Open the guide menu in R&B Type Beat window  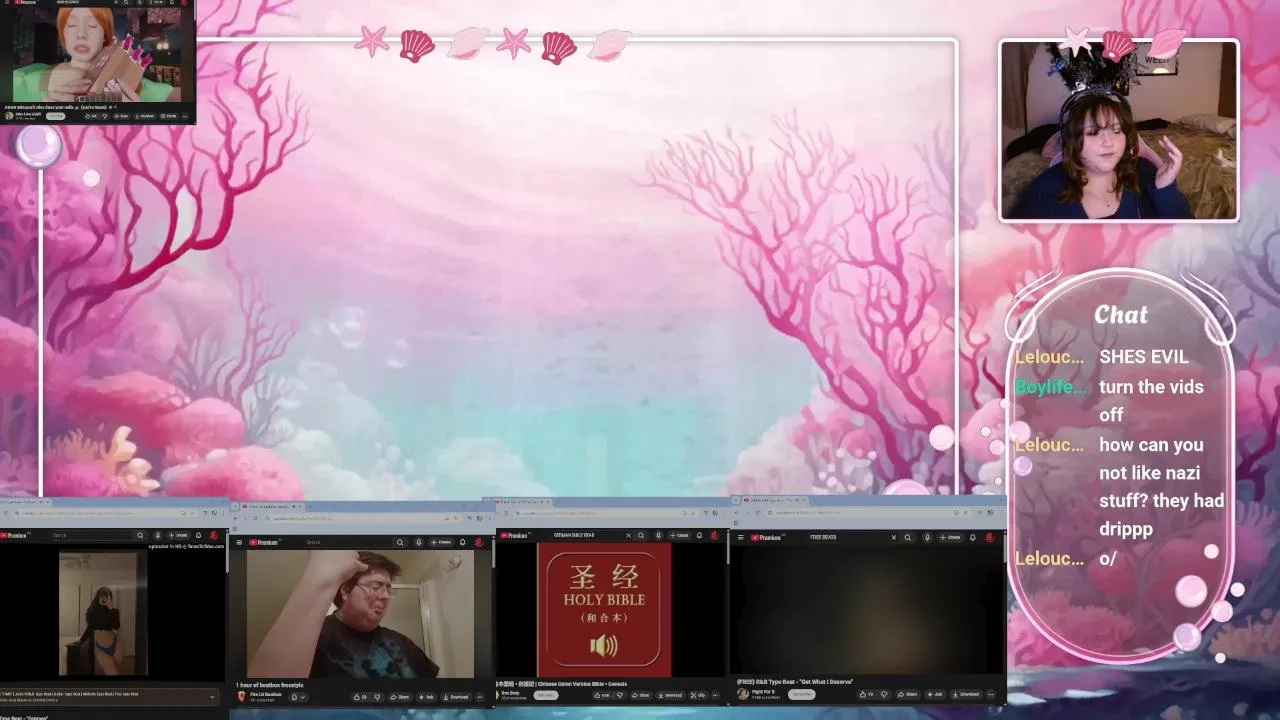[740, 537]
